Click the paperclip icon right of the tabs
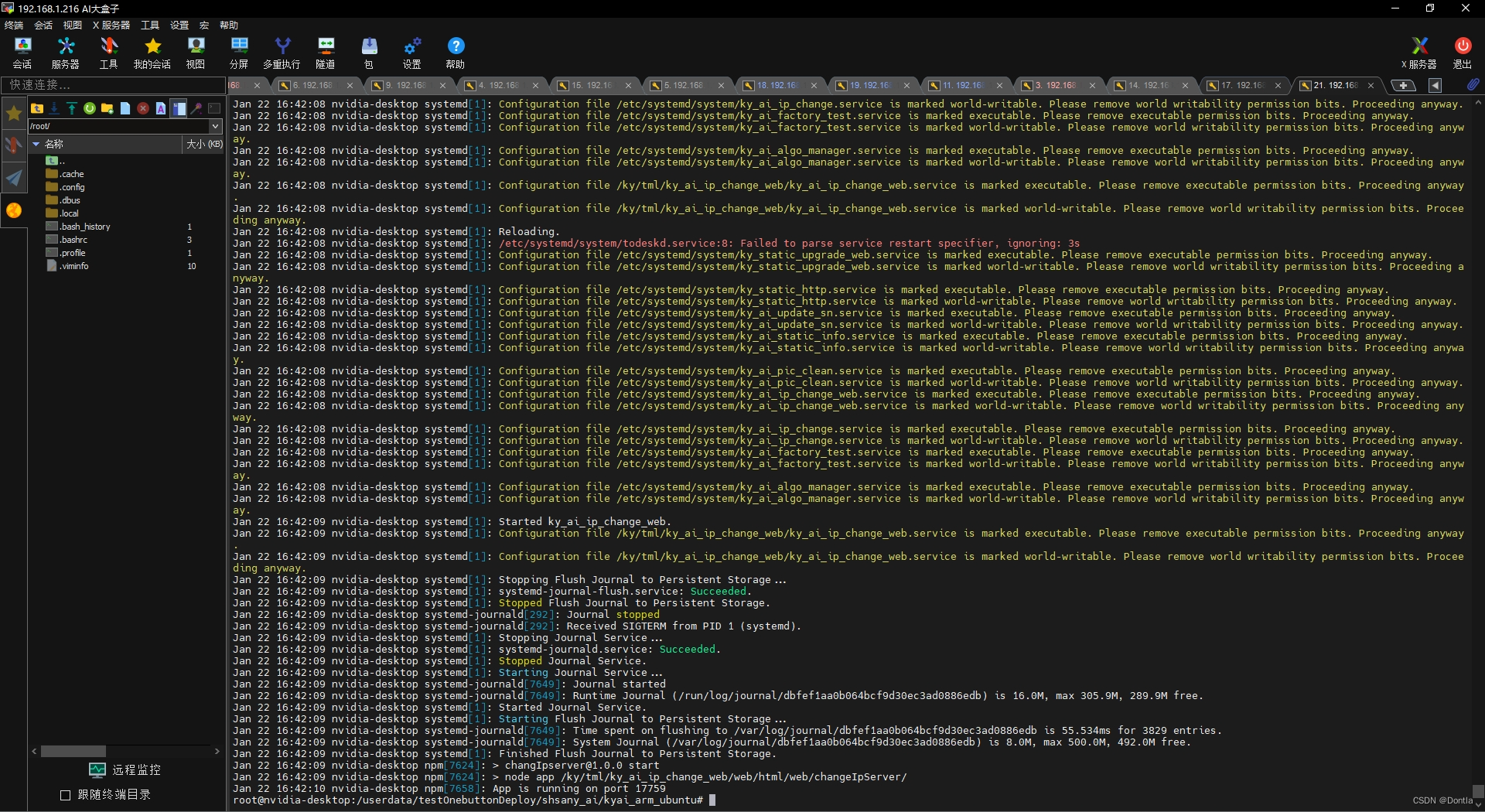 coord(1473,84)
